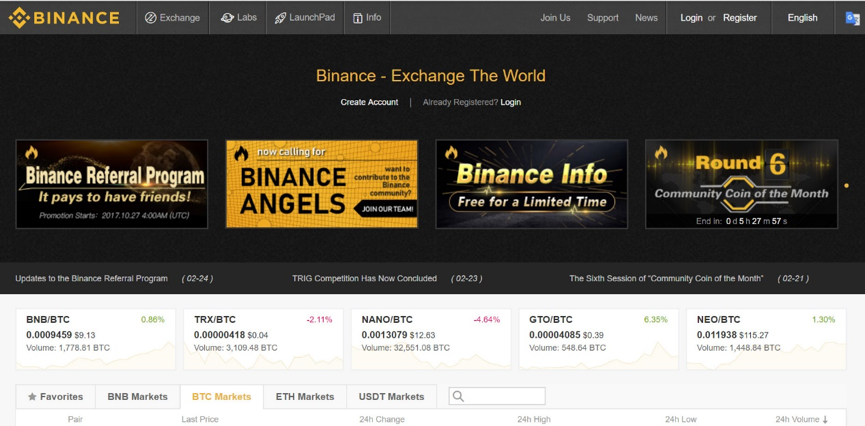Open the Support link
The image size is (865, 426).
point(602,18)
